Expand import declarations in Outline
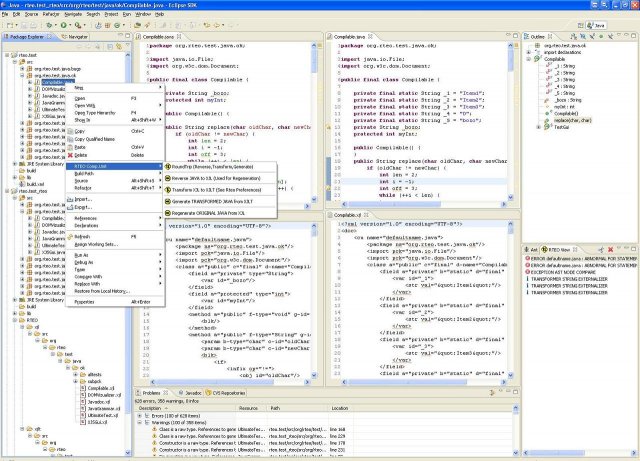 coord(529,52)
